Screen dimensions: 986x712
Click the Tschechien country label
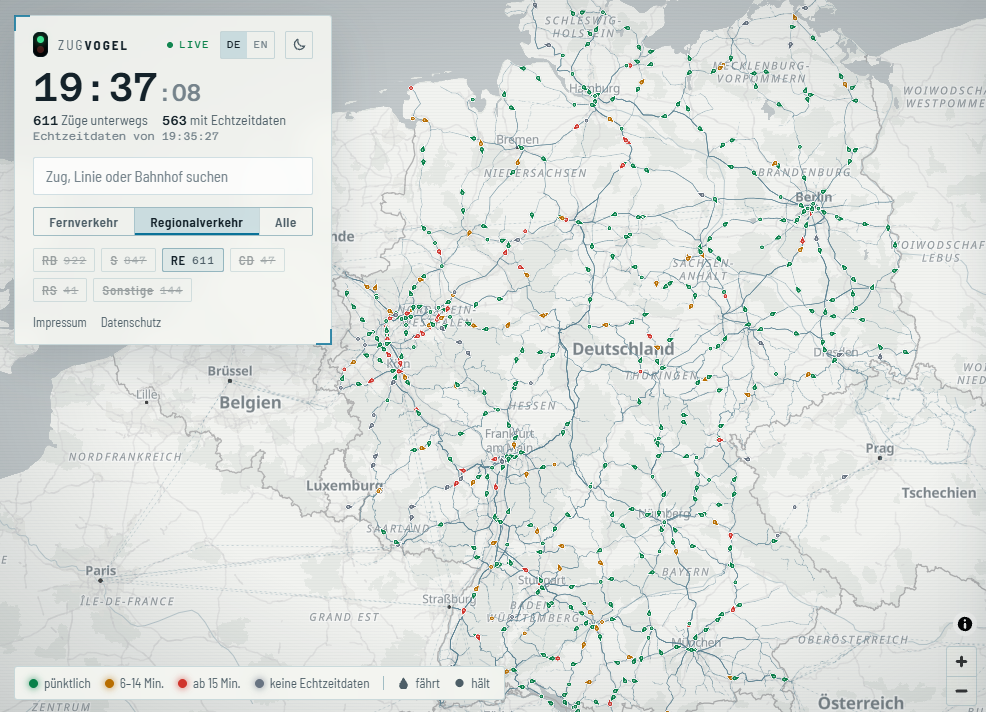point(939,492)
